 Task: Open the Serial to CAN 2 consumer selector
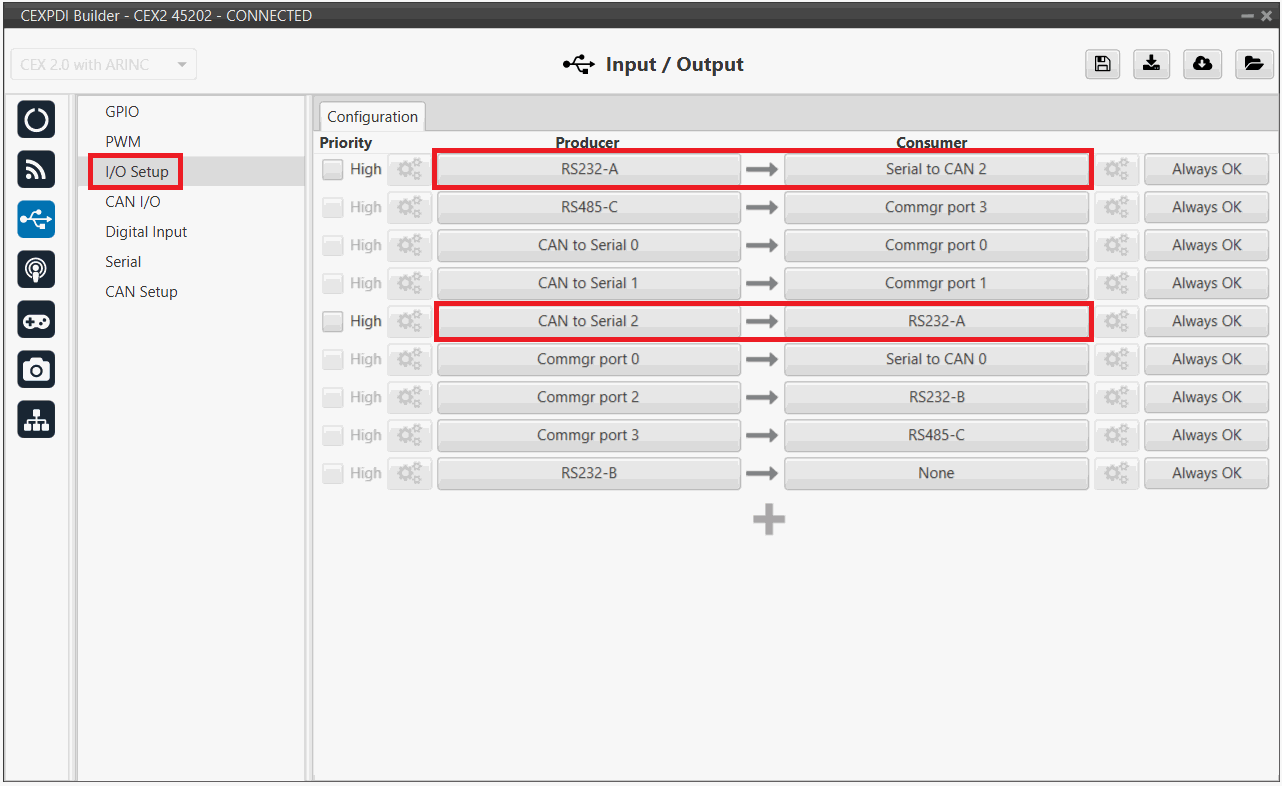[x=936, y=169]
